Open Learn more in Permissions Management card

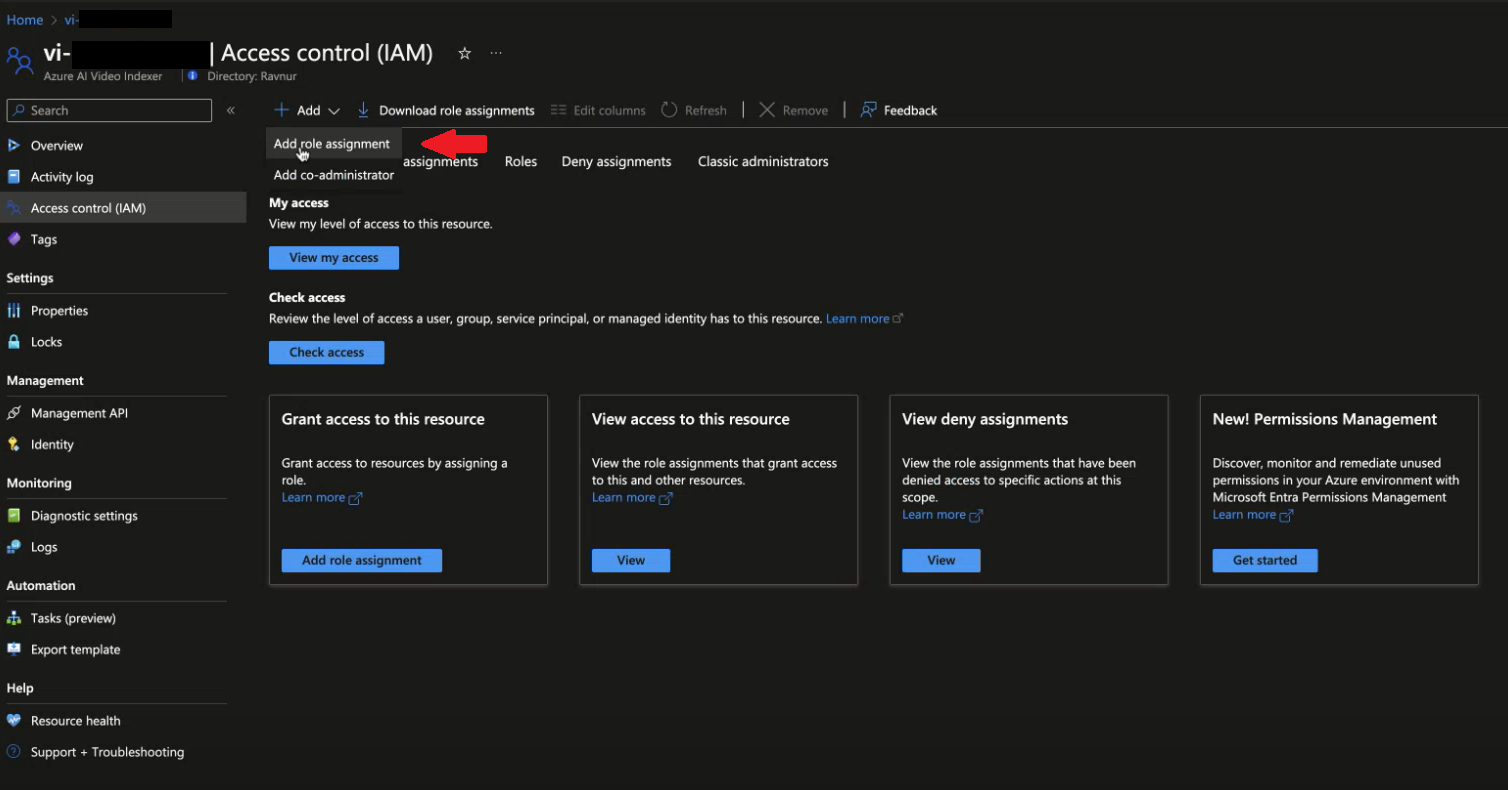tap(1253, 515)
